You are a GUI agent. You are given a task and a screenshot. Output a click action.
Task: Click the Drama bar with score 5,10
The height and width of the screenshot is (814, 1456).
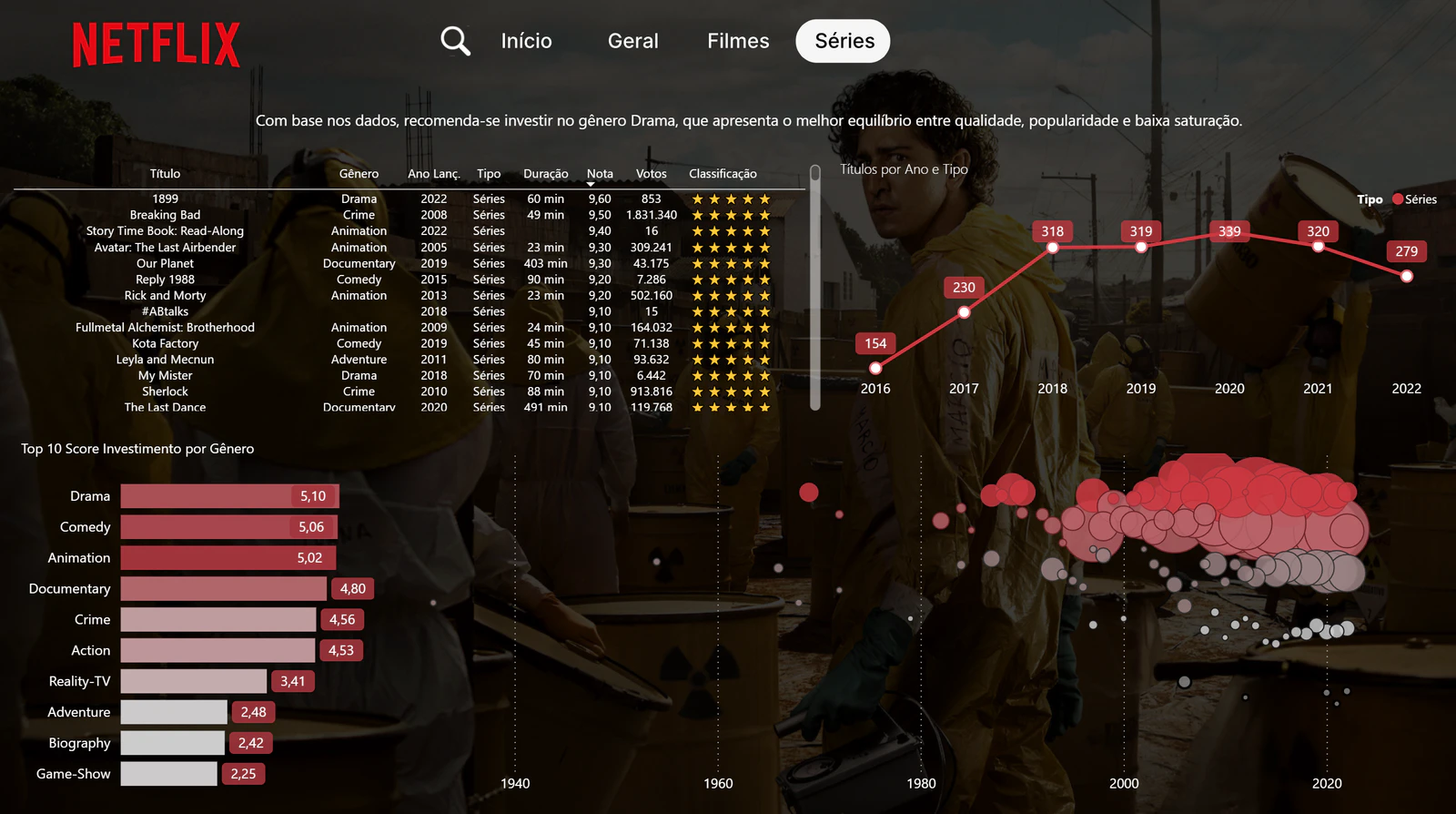tap(230, 496)
